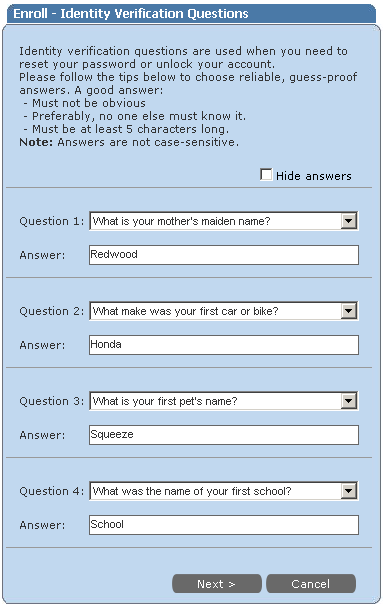Open Question 3 dropdown arrow

349,401
